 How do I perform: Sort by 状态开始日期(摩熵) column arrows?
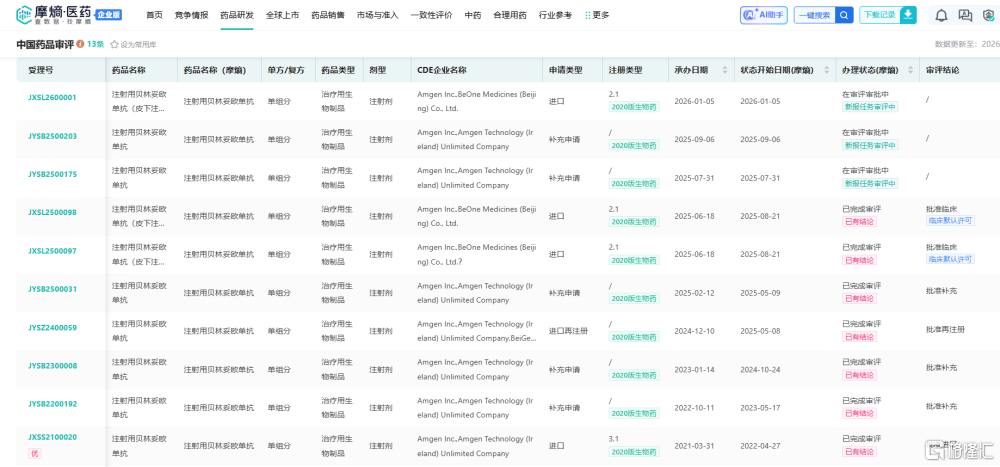(x=827, y=70)
